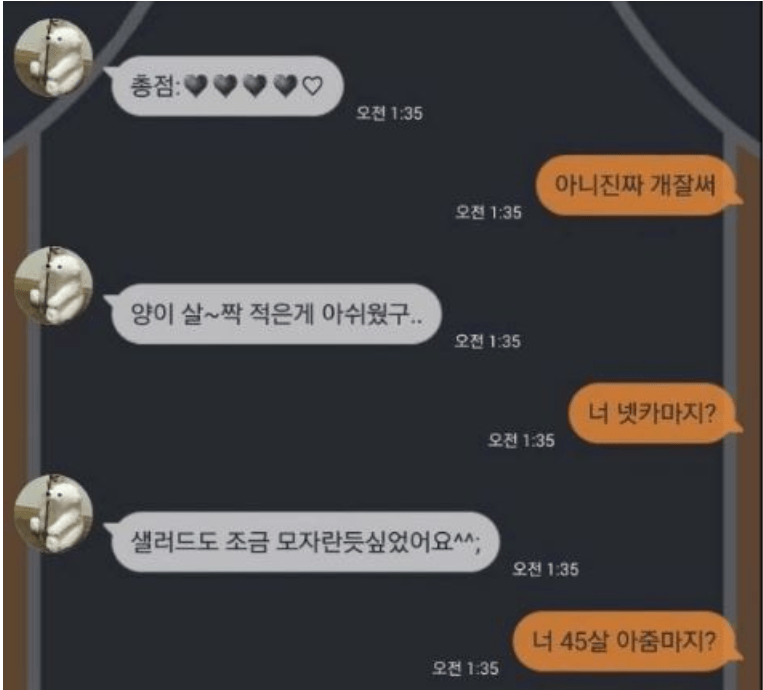The width and height of the screenshot is (763, 690).
Task: Tap the second filled heart in the rating
Action: (226, 86)
